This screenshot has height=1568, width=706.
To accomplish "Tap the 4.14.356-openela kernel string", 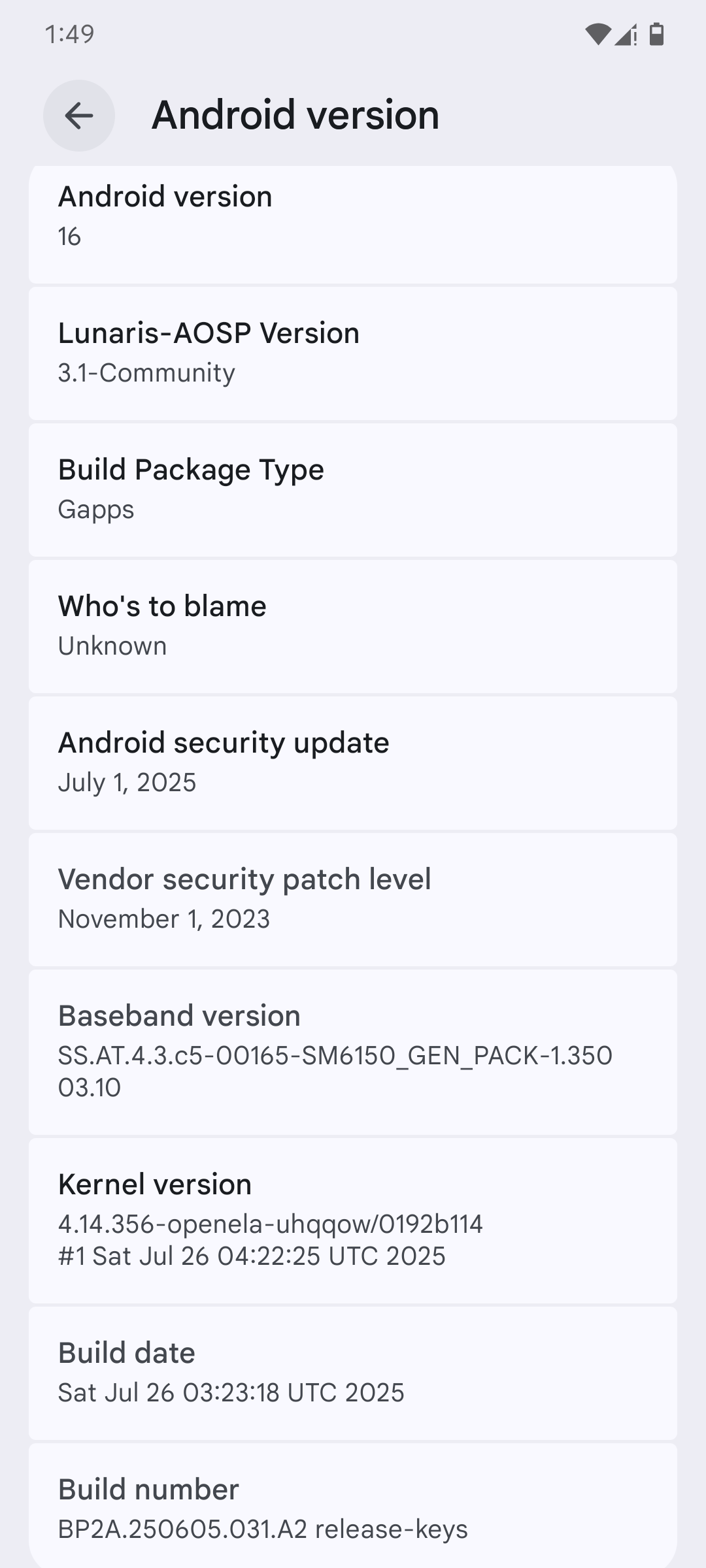I will pyautogui.click(x=270, y=1224).
